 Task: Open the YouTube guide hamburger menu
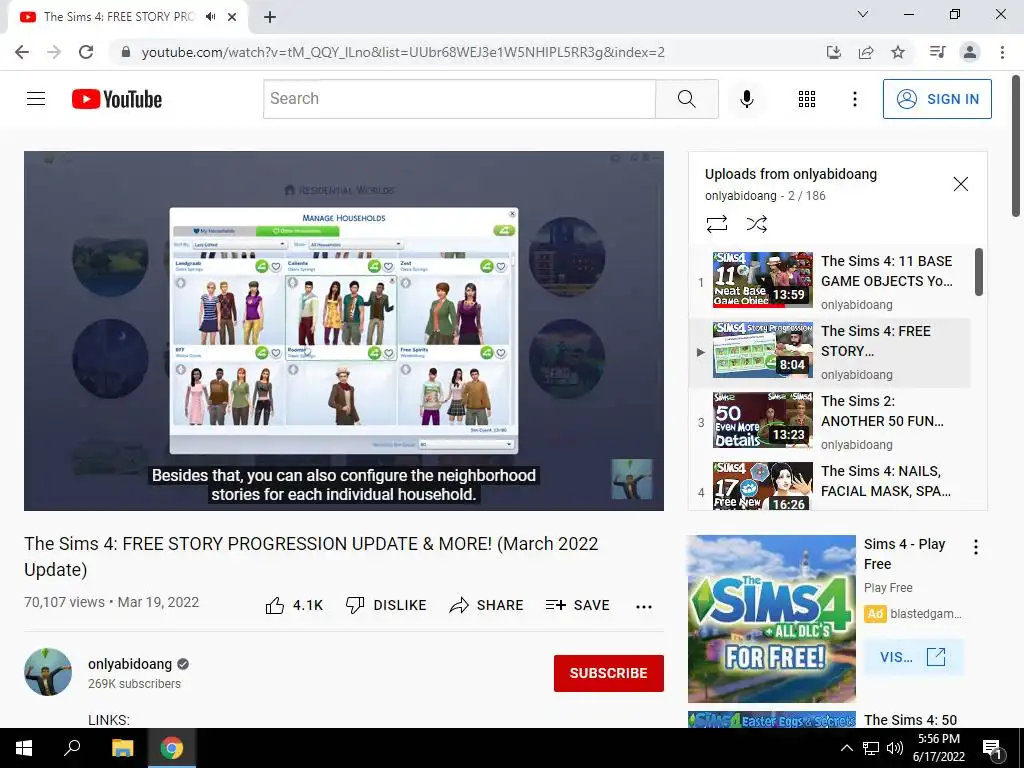tap(36, 99)
